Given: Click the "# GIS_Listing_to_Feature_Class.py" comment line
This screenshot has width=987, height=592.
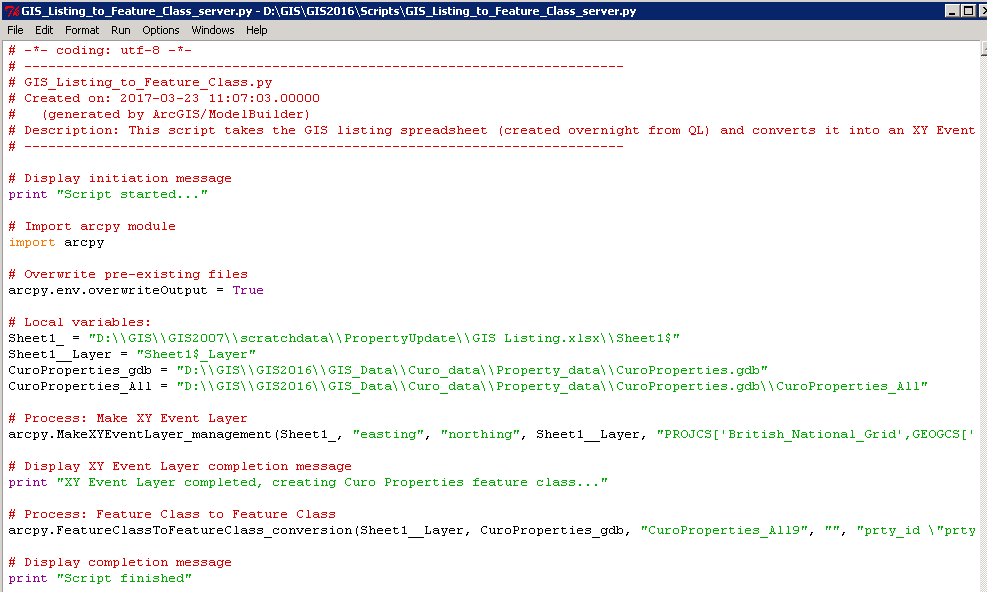Looking at the screenshot, I should click(140, 83).
